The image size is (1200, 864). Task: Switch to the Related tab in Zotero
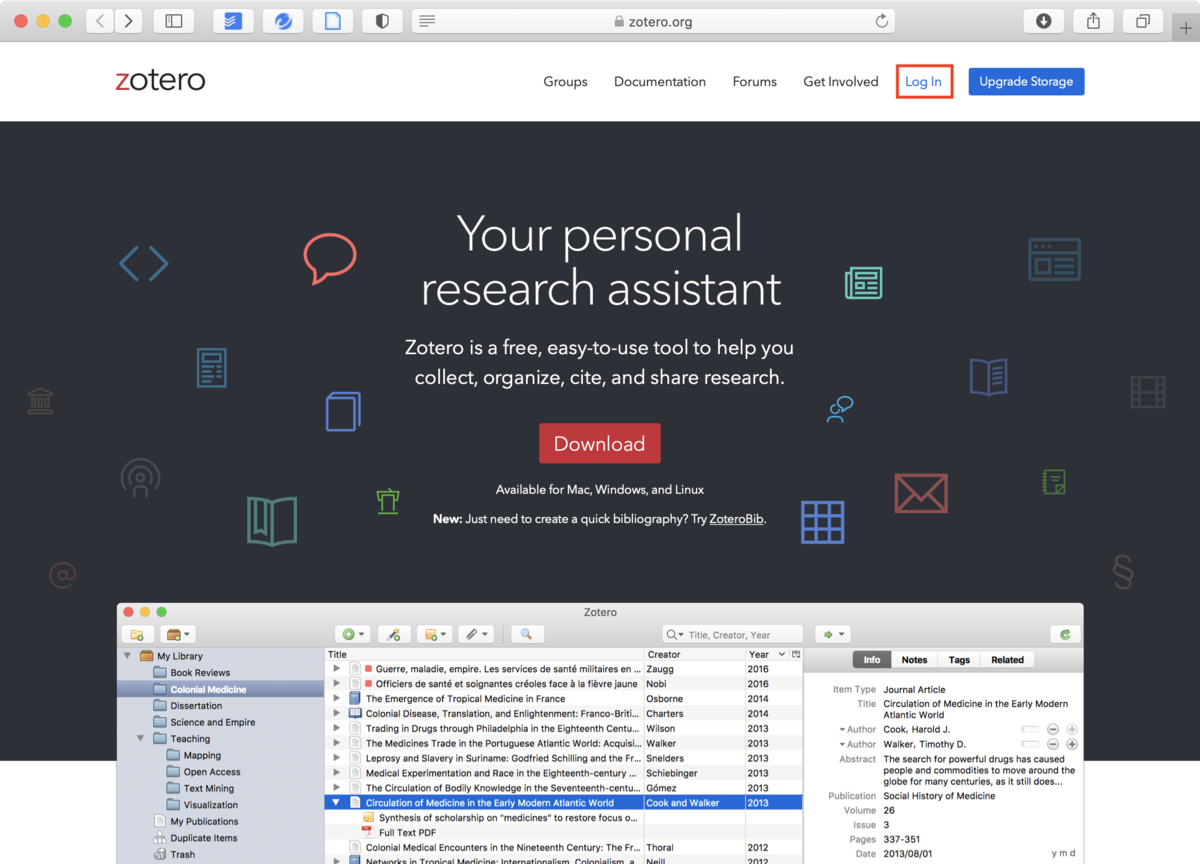(1007, 660)
